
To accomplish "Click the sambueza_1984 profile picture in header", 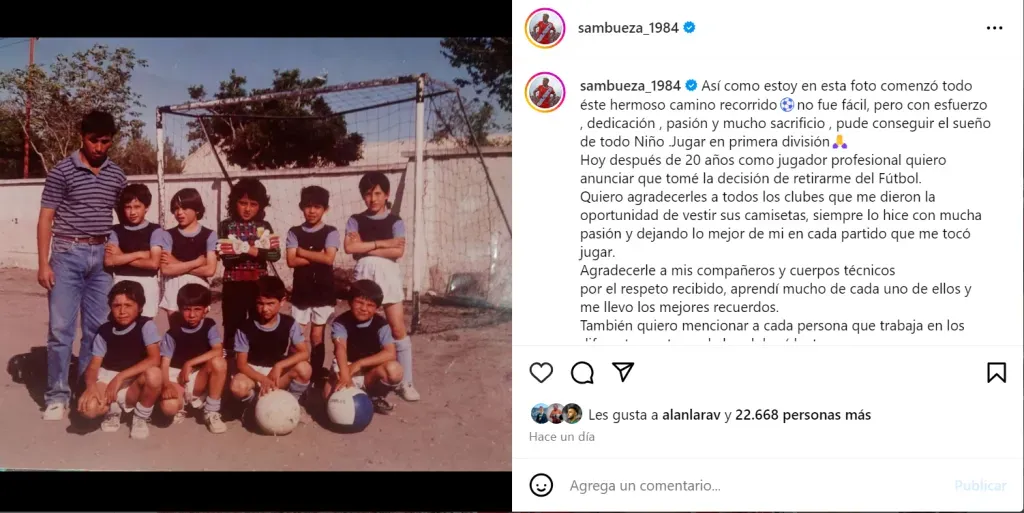I will (x=545, y=28).
